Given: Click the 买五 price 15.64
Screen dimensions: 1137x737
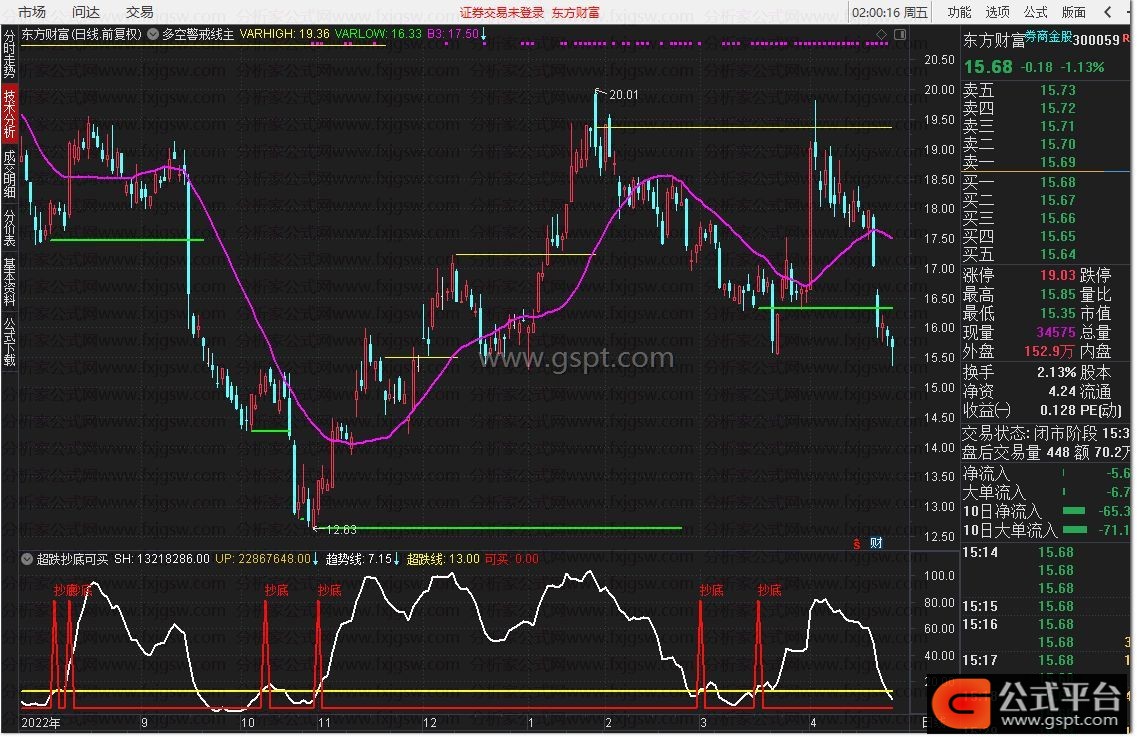Looking at the screenshot, I should click(1057, 254).
